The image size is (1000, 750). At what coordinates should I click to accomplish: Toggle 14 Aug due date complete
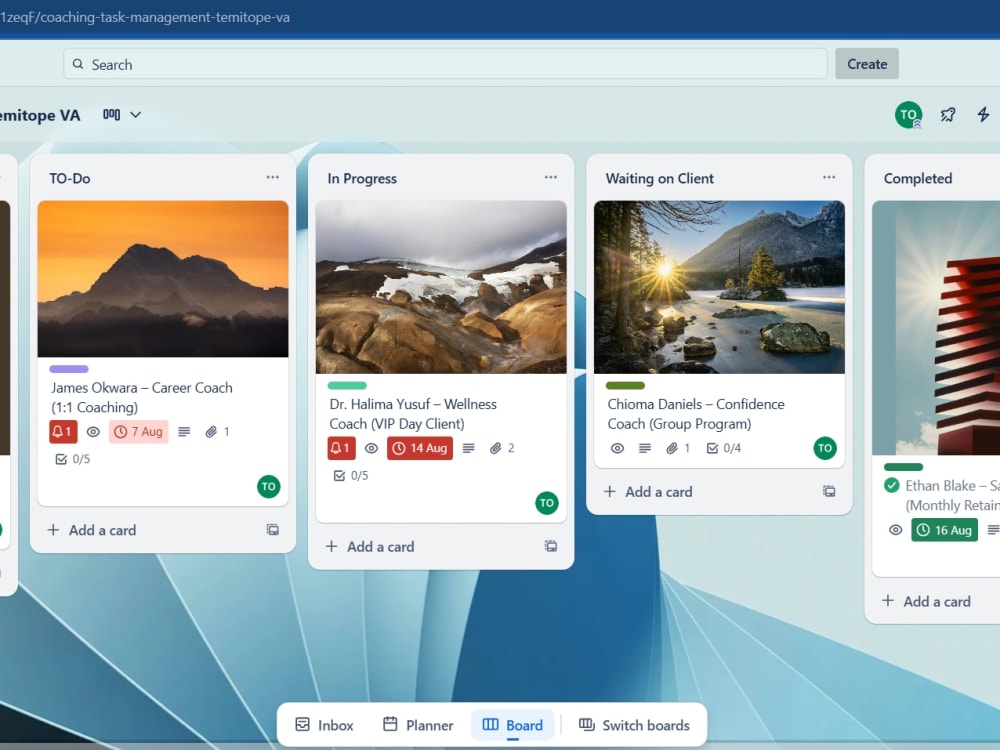tap(420, 448)
